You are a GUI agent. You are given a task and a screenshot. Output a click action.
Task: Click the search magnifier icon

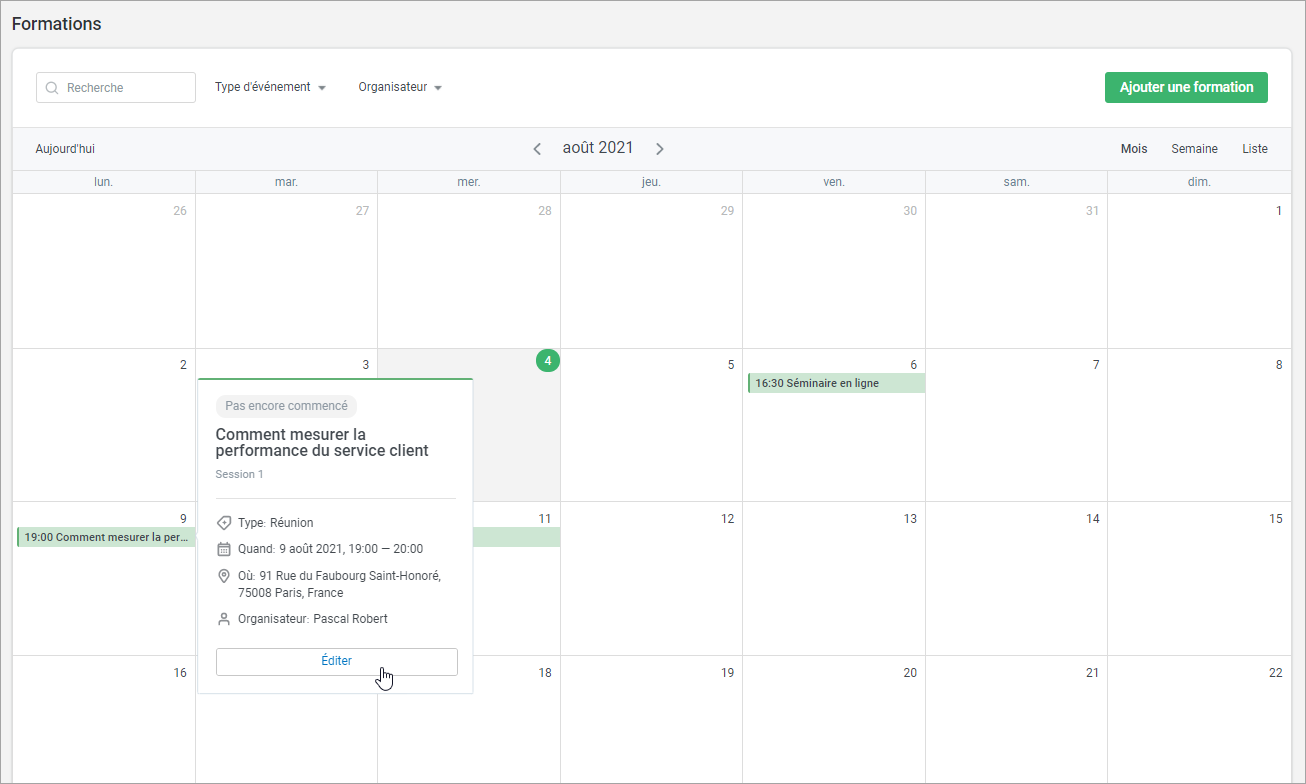tap(52, 88)
